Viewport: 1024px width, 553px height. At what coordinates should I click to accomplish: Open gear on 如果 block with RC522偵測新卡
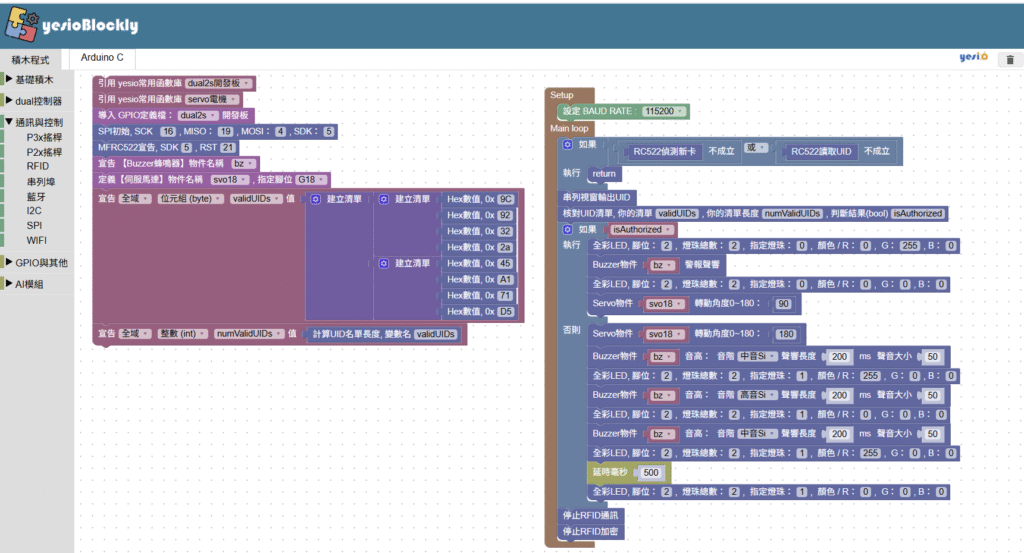click(568, 144)
